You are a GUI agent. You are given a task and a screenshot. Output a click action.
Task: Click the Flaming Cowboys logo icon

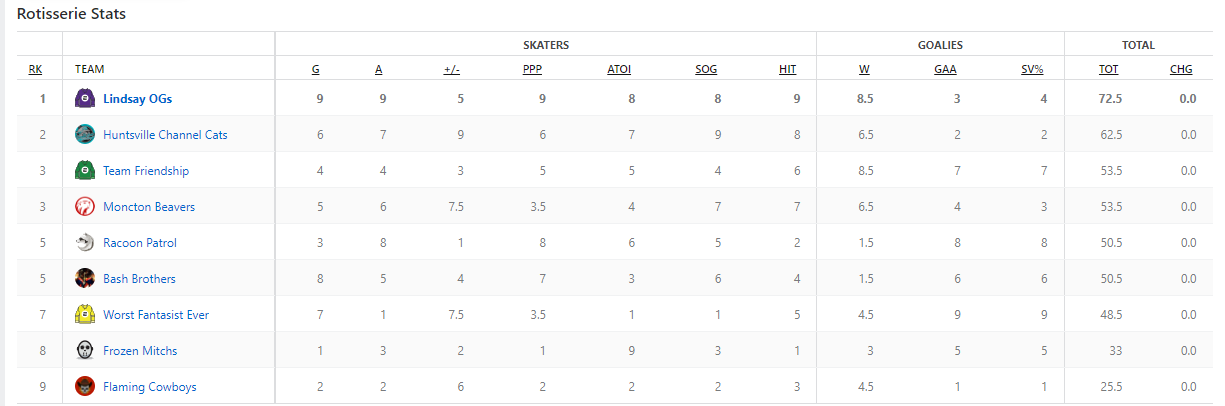(85, 387)
